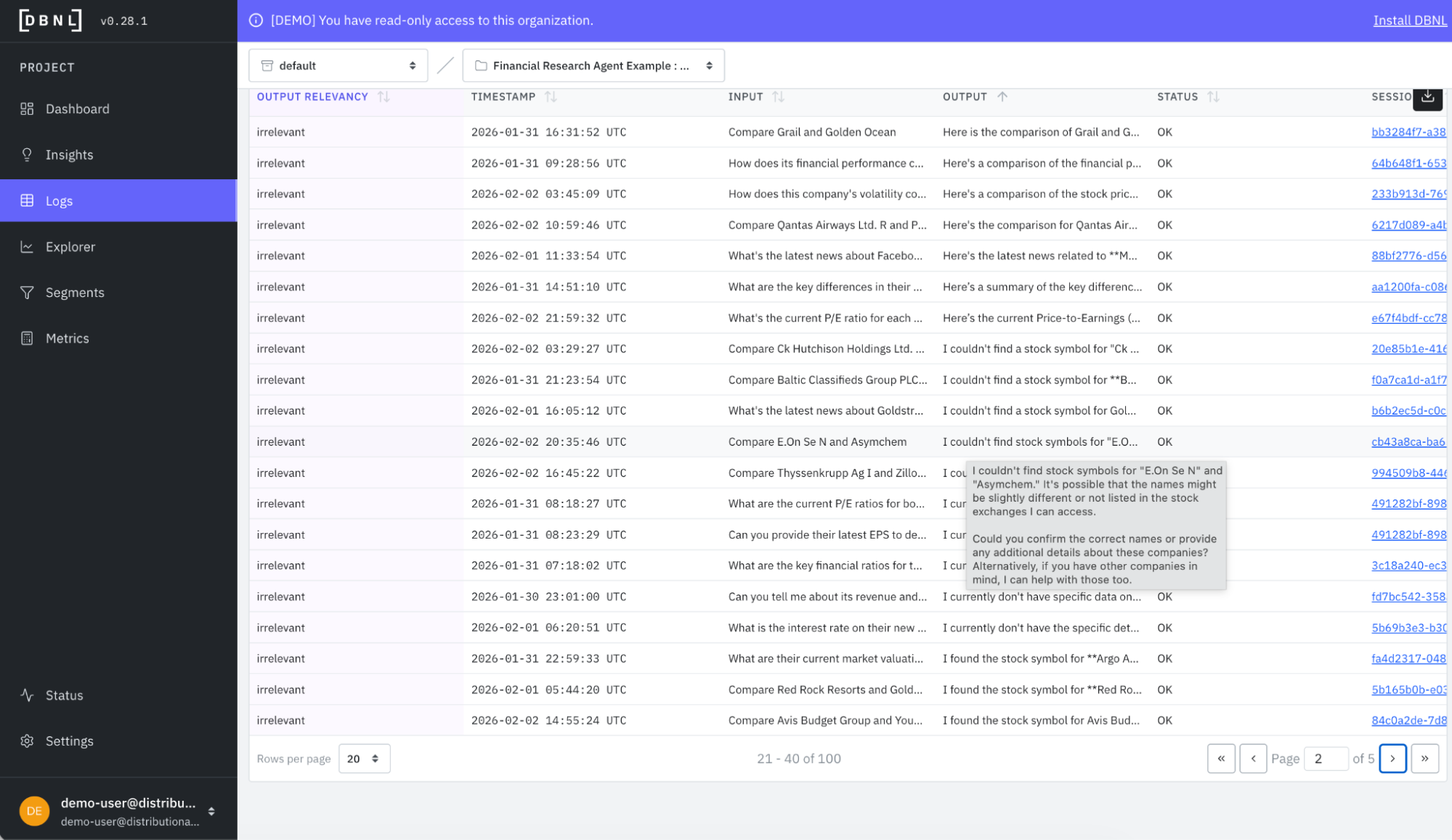Click the page number input field
This screenshot has width=1452, height=840.
(1326, 759)
